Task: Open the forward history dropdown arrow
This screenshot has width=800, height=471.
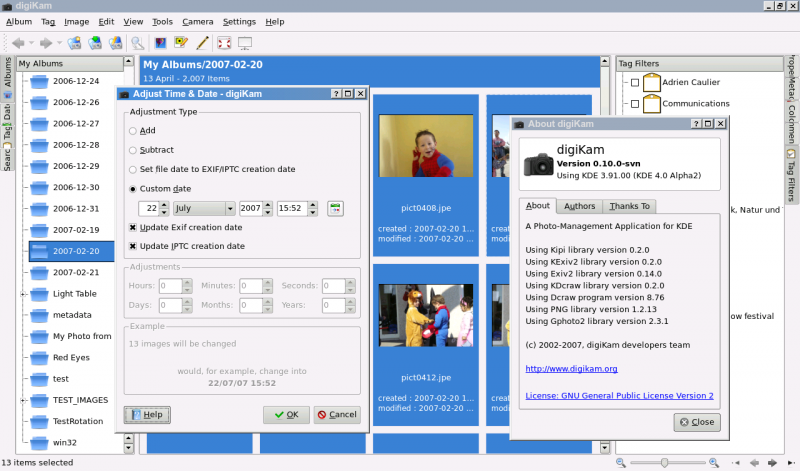Action: click(59, 43)
